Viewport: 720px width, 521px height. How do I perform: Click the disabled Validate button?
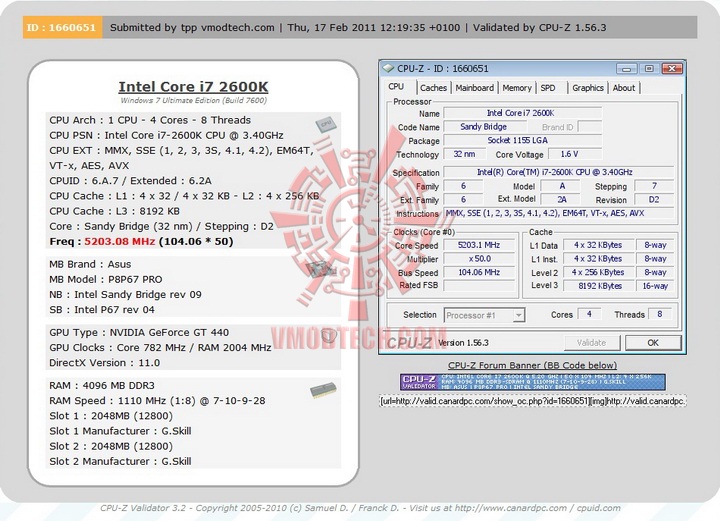point(591,342)
